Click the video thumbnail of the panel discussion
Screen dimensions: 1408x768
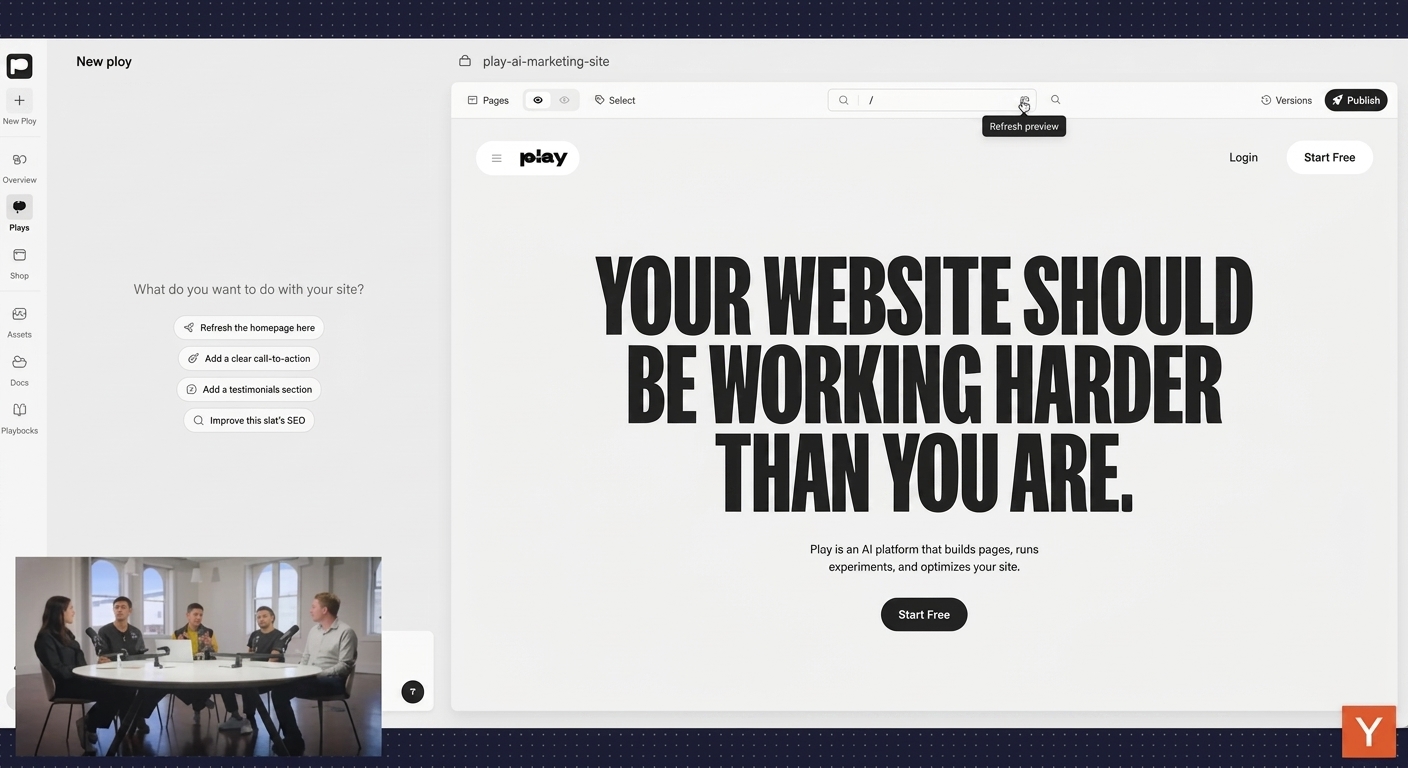click(198, 656)
